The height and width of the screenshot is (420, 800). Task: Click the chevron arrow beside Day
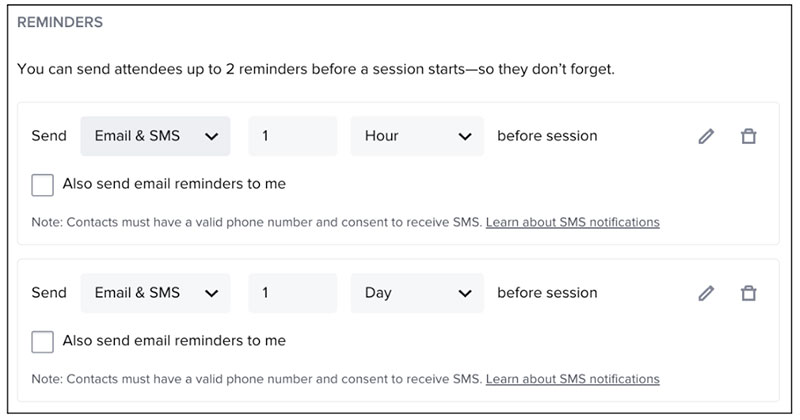[464, 293]
